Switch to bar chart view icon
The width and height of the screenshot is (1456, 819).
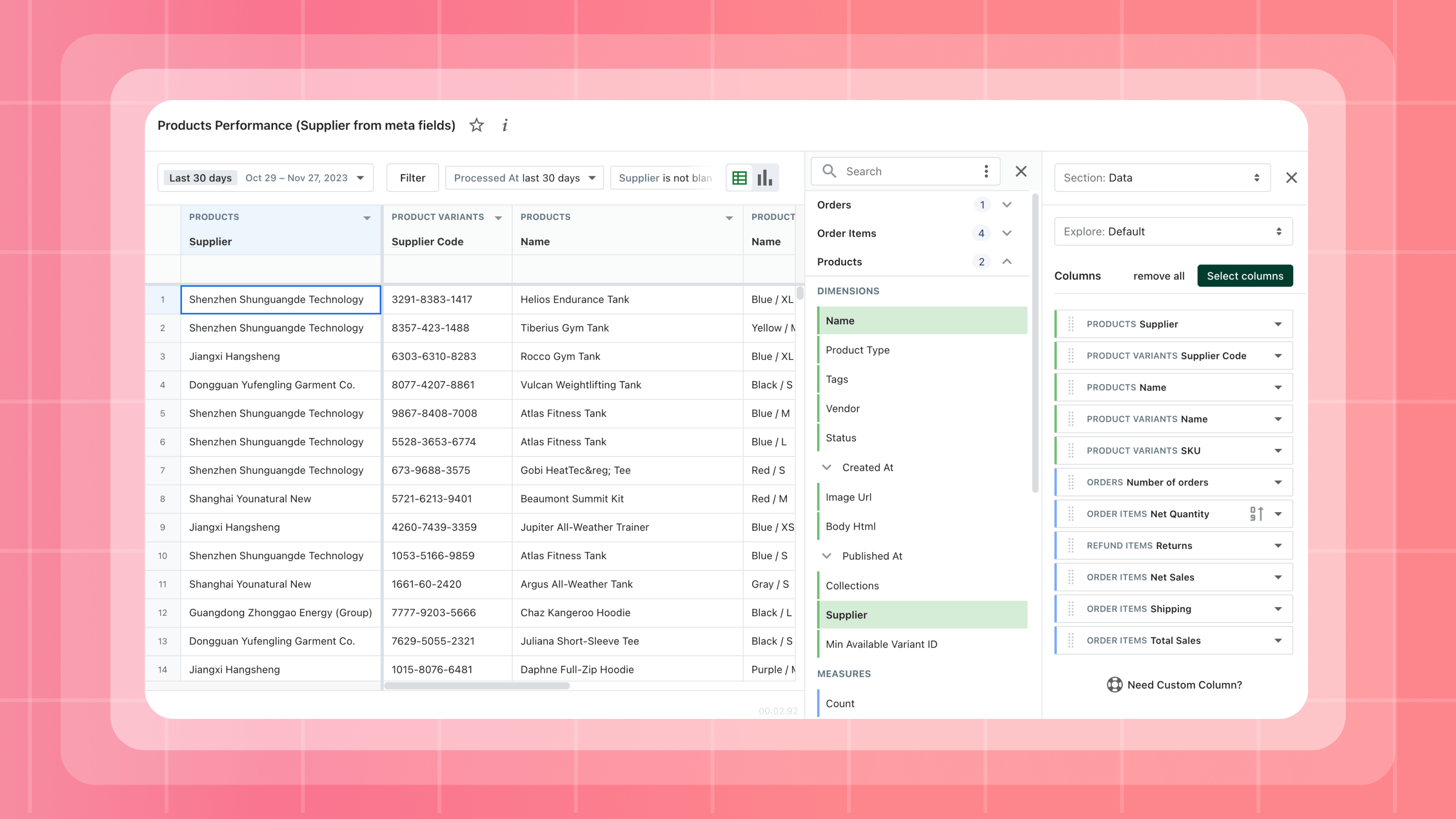pos(765,178)
